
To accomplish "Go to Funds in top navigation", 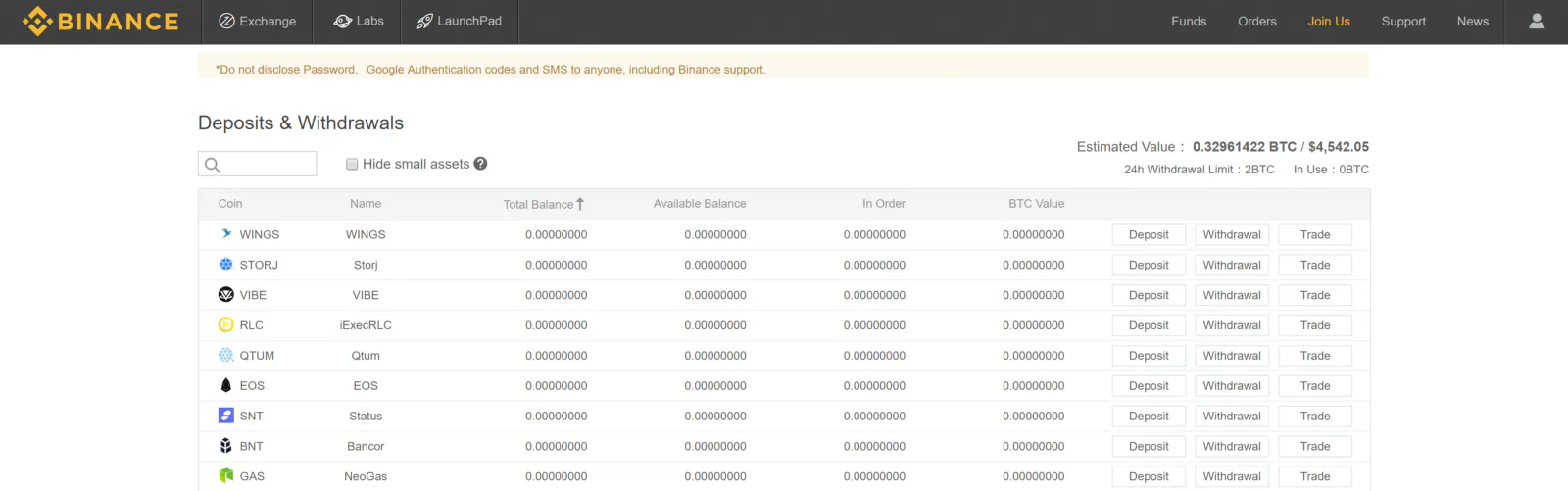I will 1189,22.
